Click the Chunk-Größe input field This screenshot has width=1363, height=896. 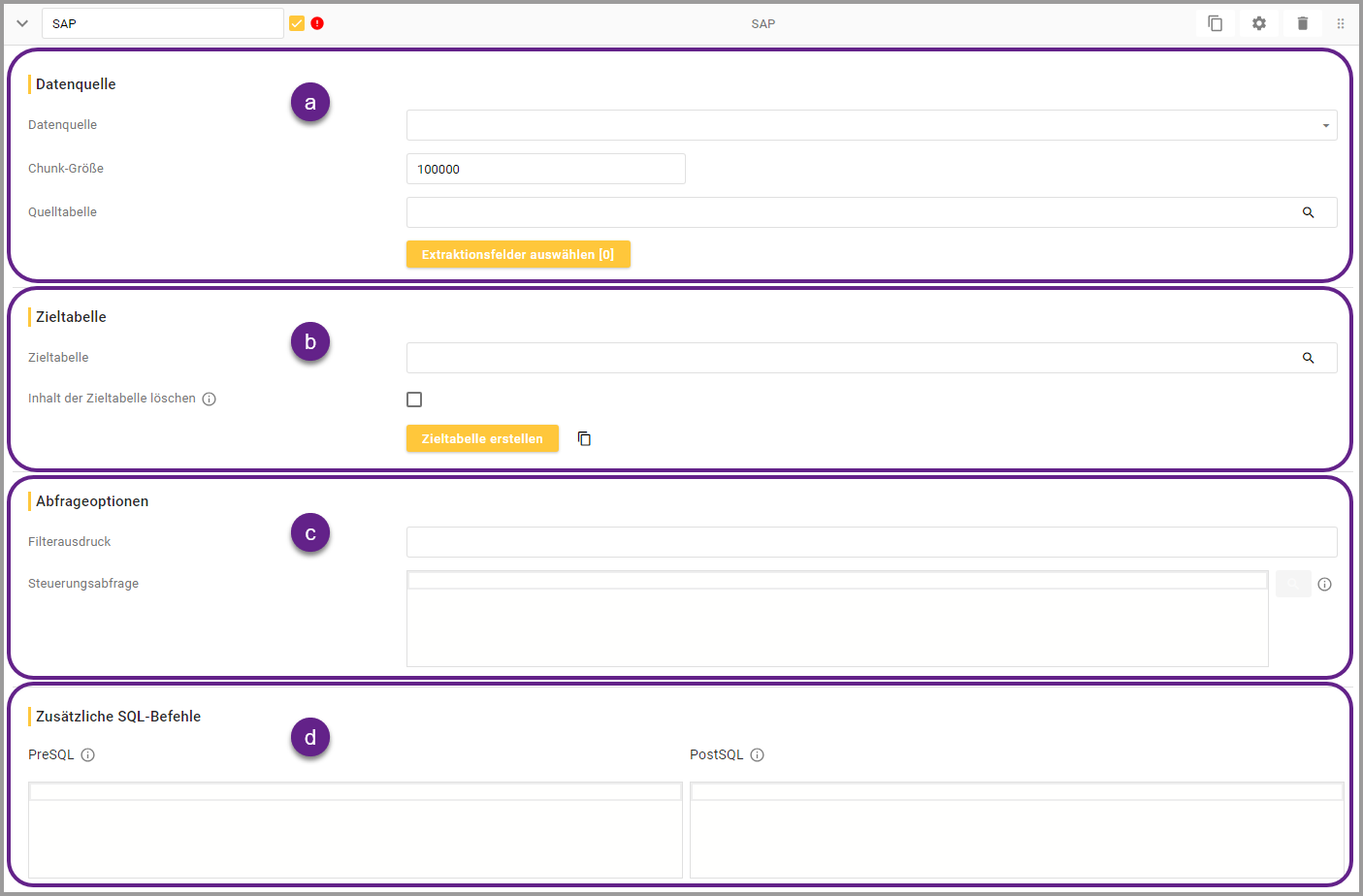tap(545, 169)
